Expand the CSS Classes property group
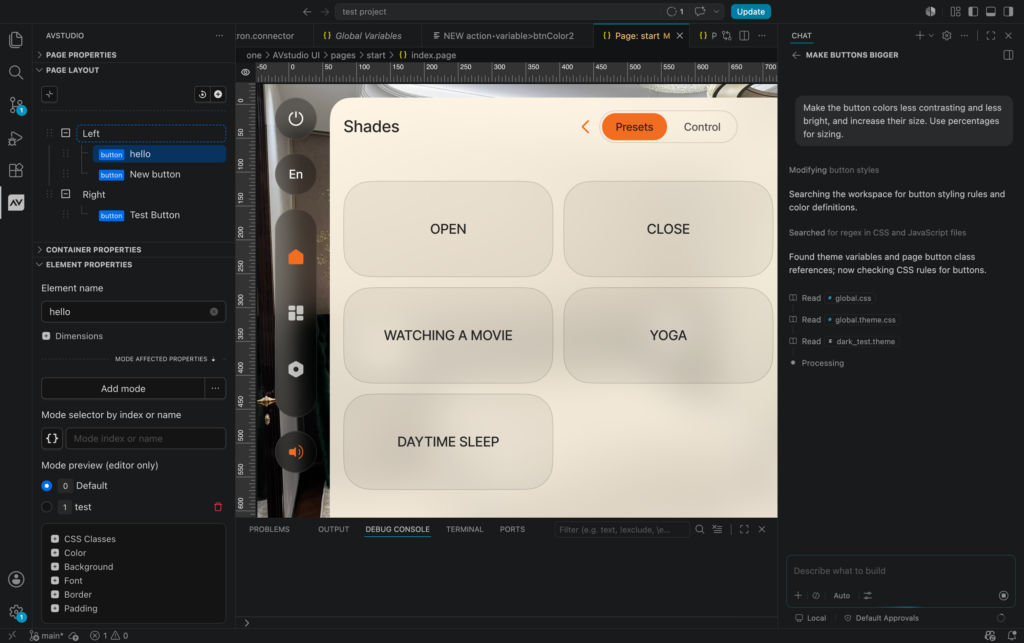The width and height of the screenshot is (1024, 643). [x=55, y=539]
